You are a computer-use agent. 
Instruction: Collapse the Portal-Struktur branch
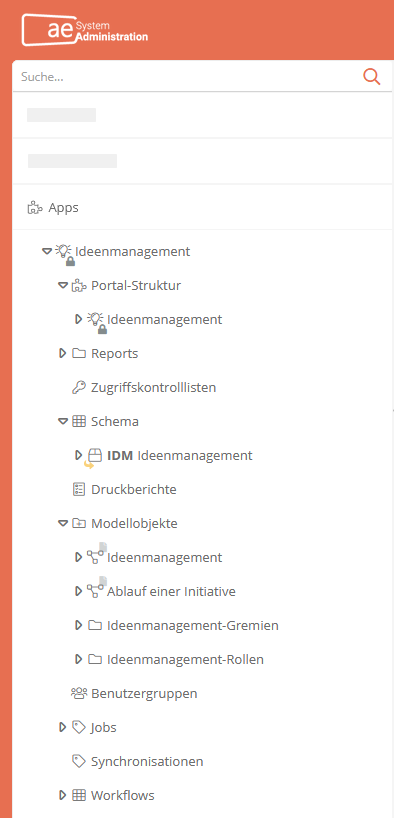click(63, 285)
